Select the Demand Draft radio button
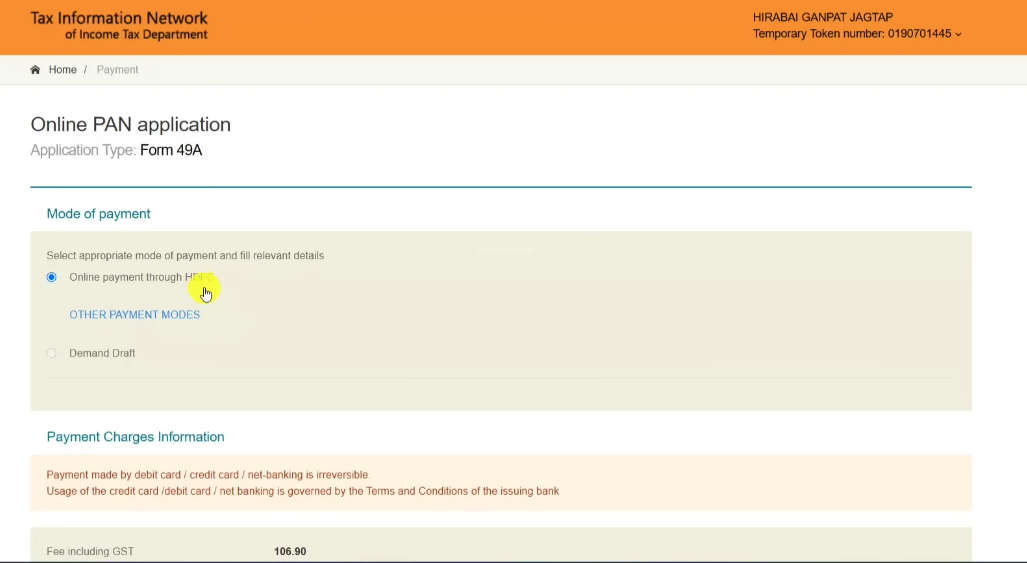1027x563 pixels. (52, 353)
